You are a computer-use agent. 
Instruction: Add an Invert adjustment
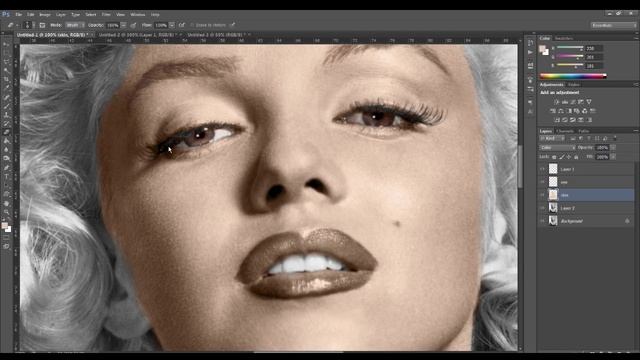pos(557,120)
